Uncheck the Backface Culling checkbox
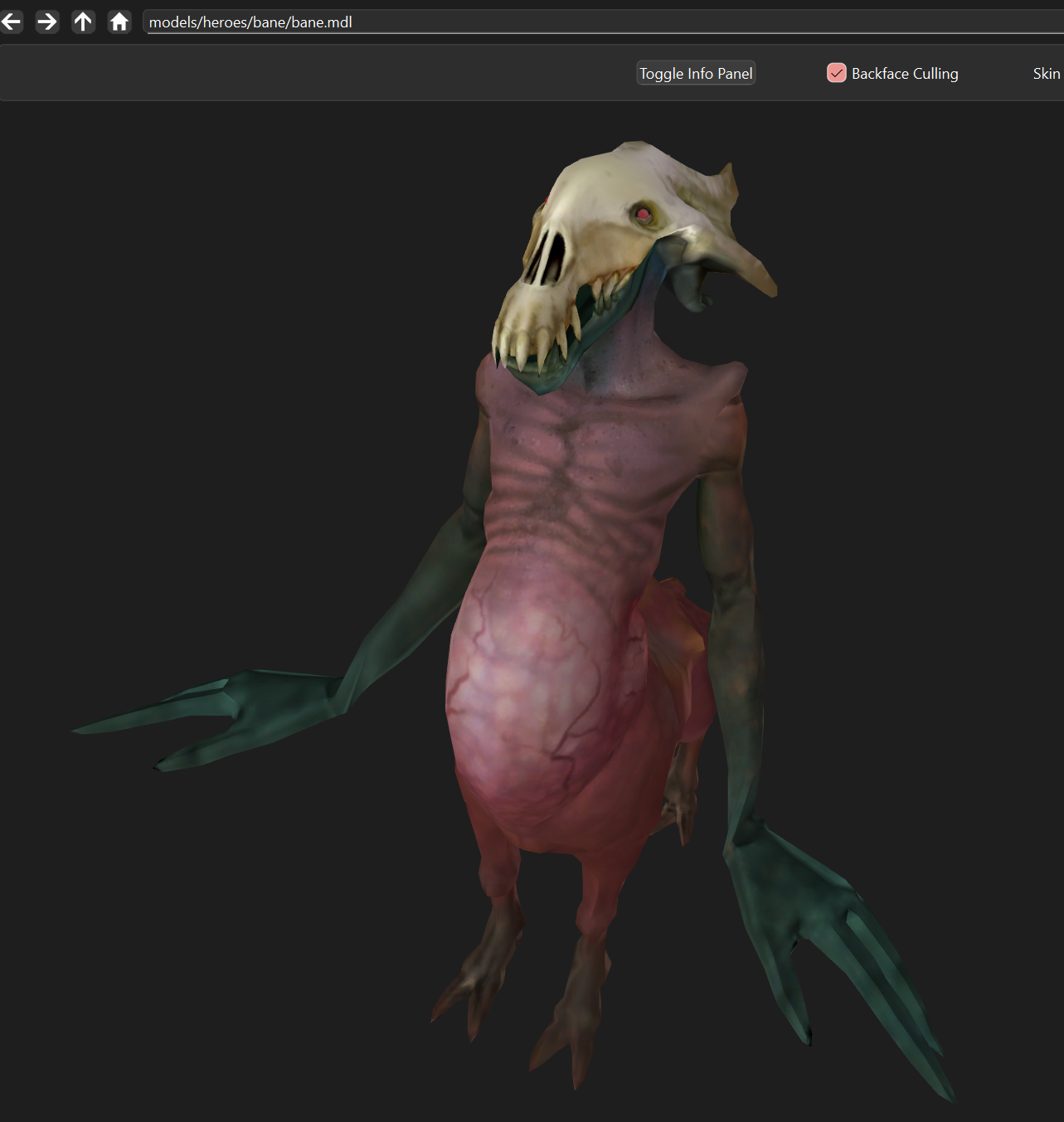This screenshot has height=1122, width=1064. click(837, 73)
